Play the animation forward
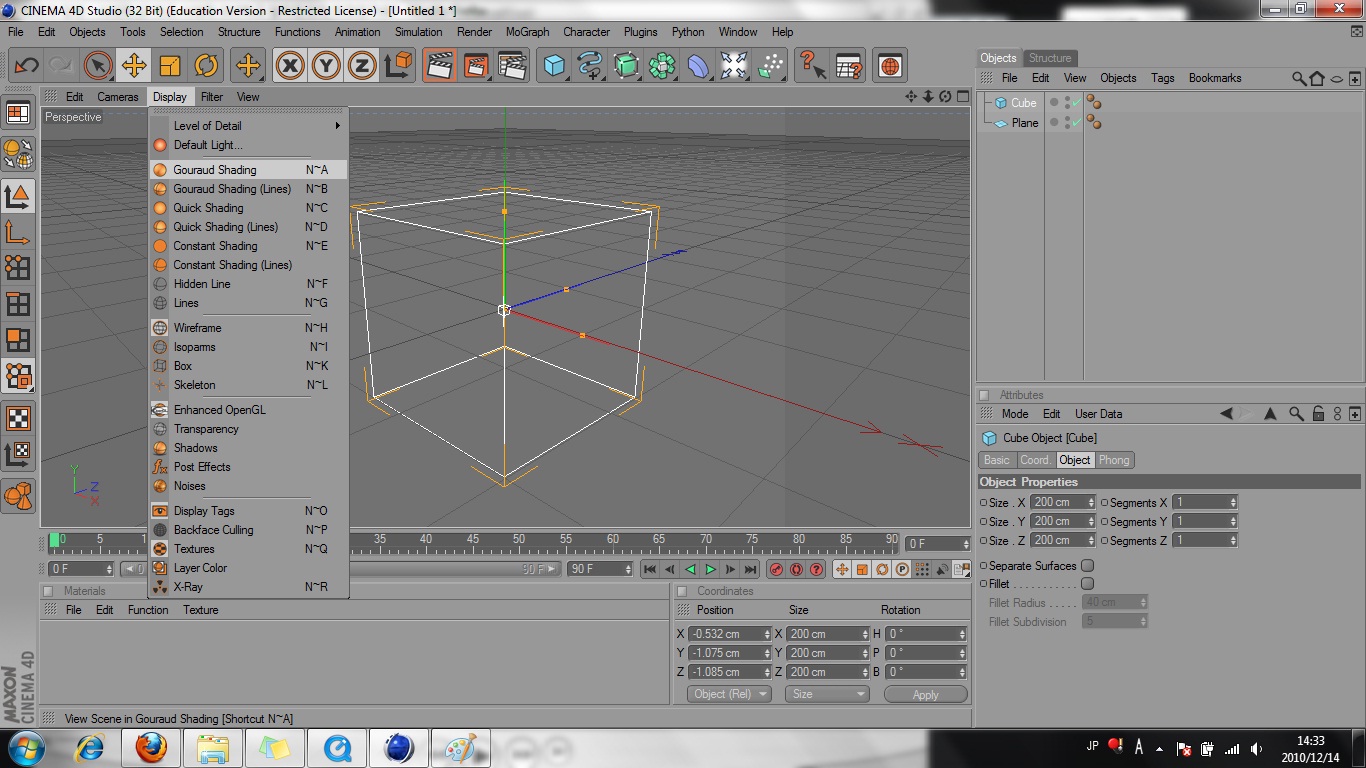The height and width of the screenshot is (768, 1366). click(710, 569)
